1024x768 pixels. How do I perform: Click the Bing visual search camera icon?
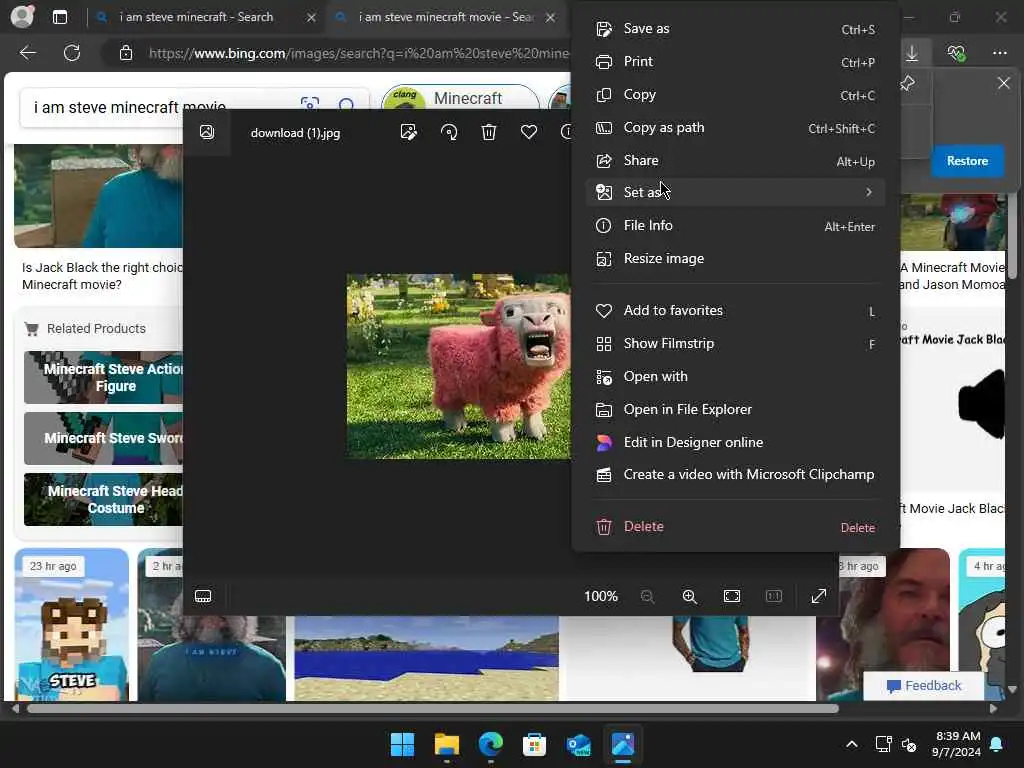[x=310, y=104]
